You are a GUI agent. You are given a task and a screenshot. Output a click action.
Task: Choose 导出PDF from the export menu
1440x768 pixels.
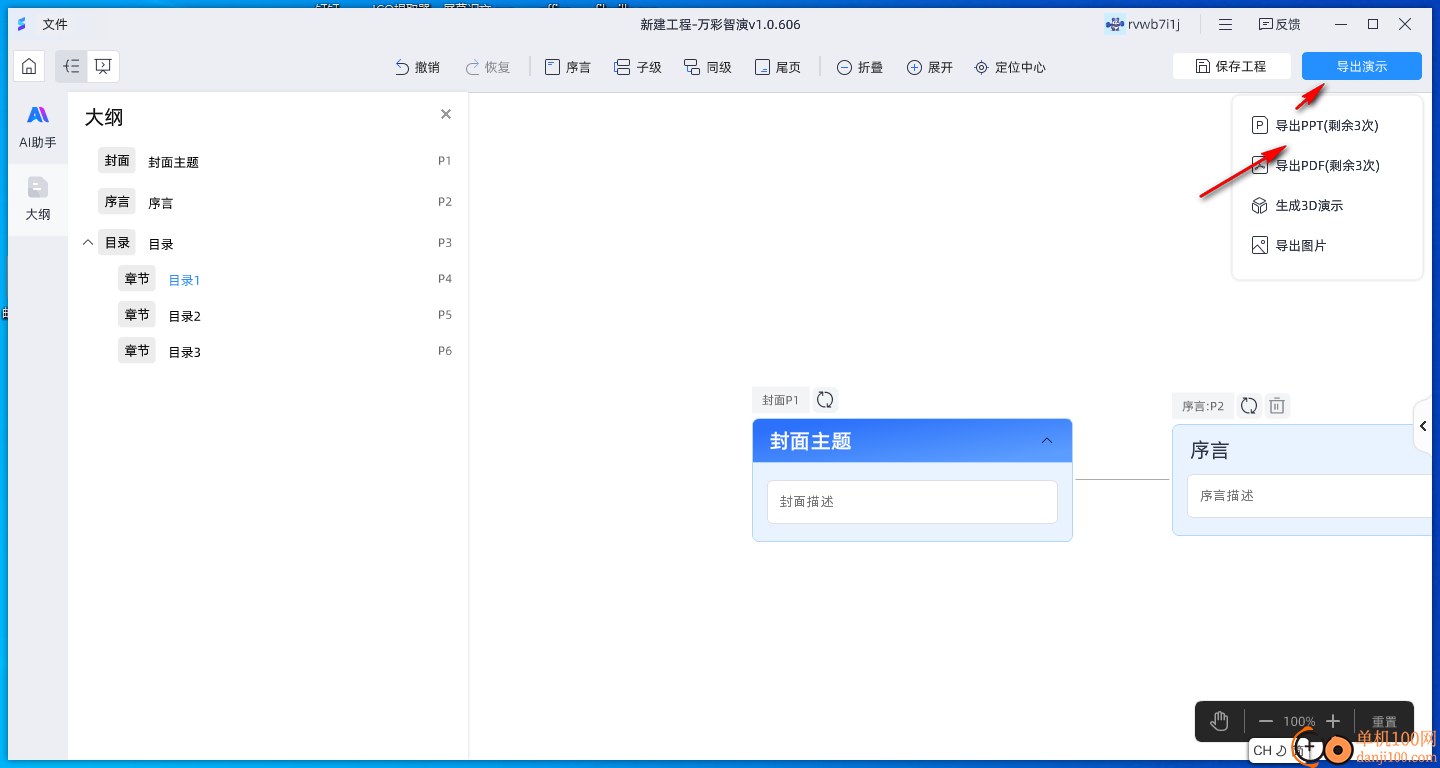[1316, 166]
